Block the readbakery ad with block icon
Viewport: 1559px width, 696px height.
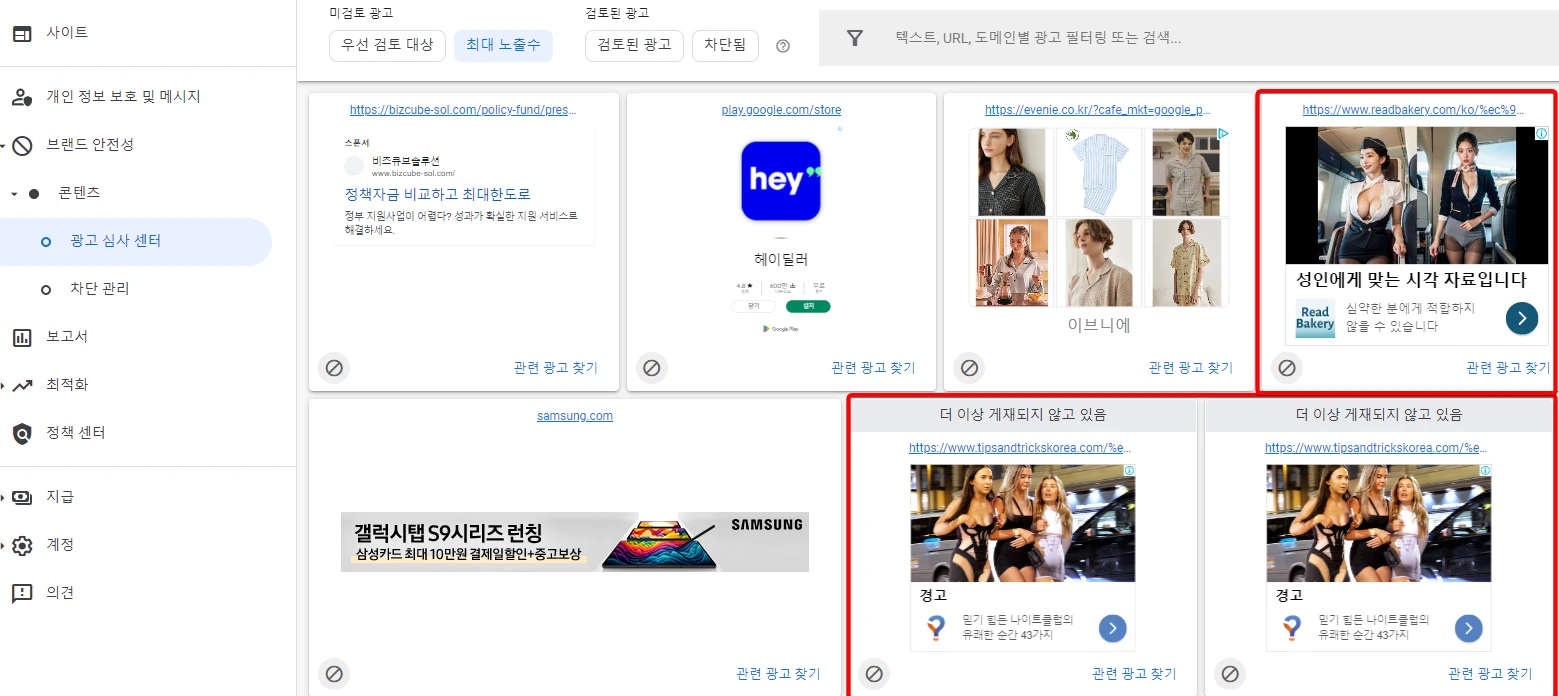click(1287, 367)
